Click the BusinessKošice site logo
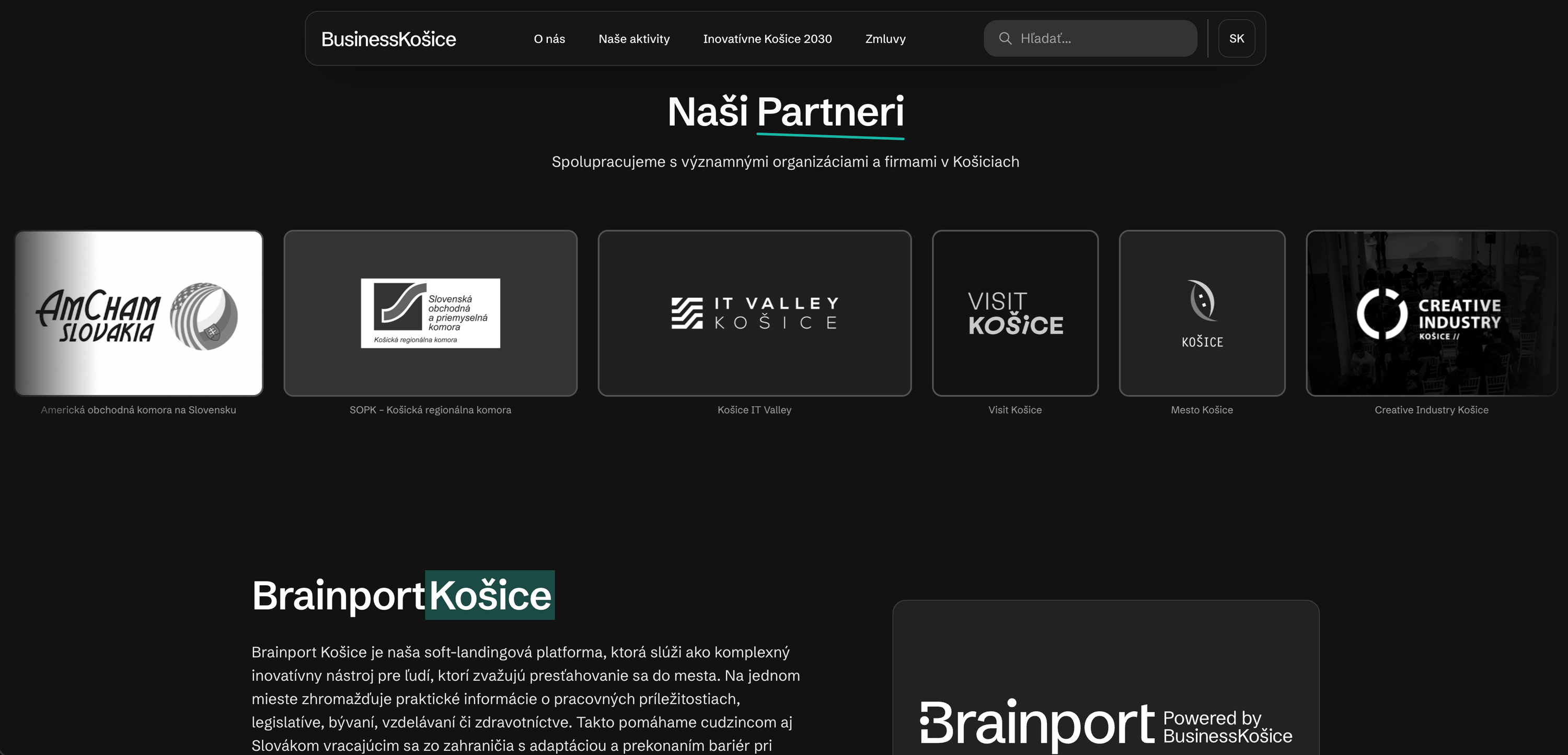1568x755 pixels. [x=388, y=39]
